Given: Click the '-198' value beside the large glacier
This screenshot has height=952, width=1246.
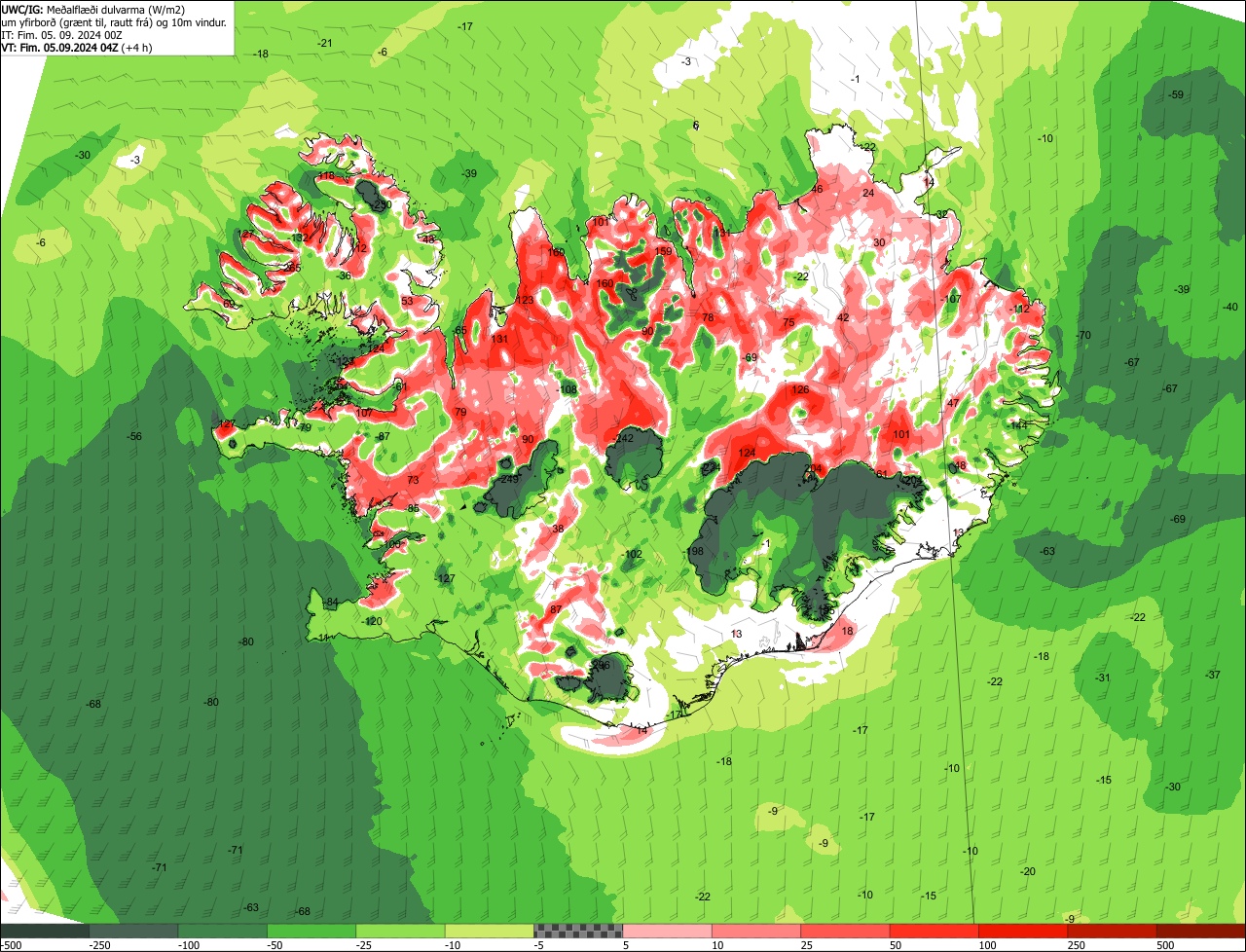Looking at the screenshot, I should coord(693,552).
